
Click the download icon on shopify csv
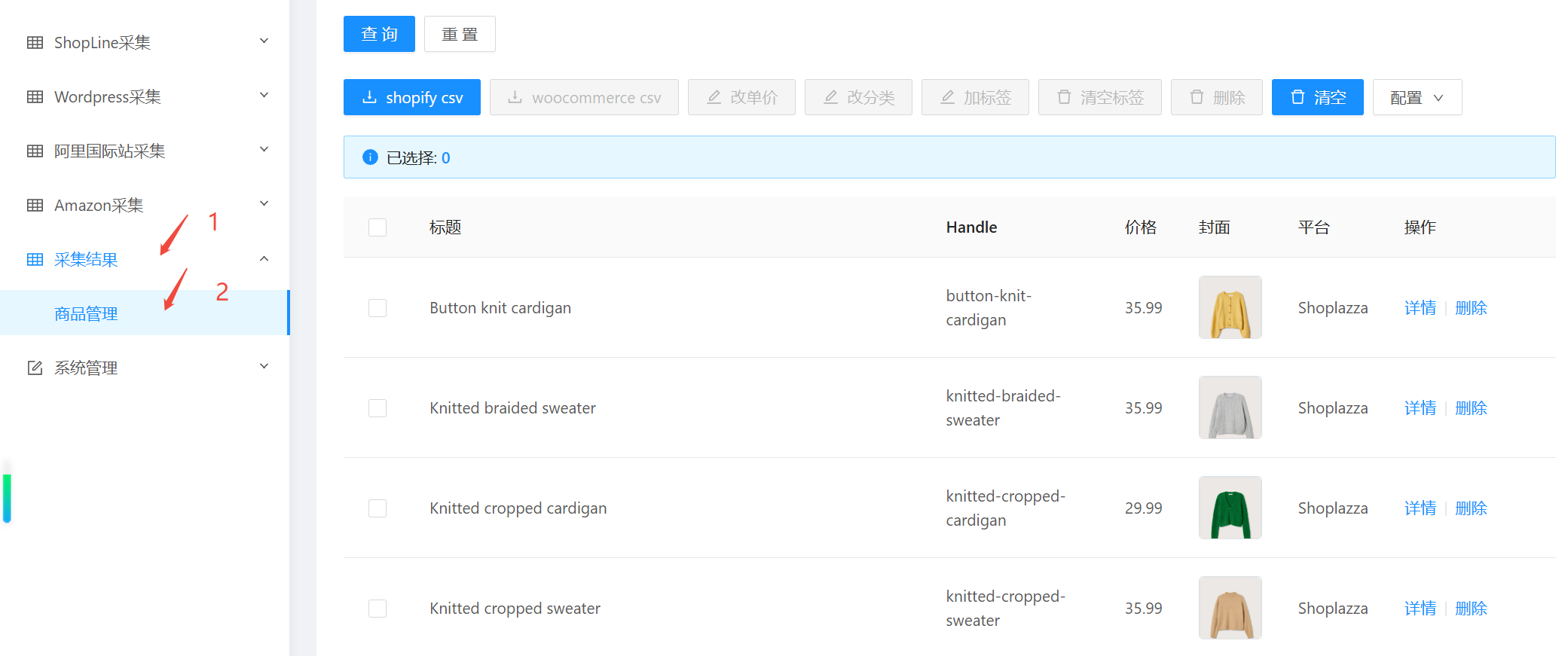(369, 97)
